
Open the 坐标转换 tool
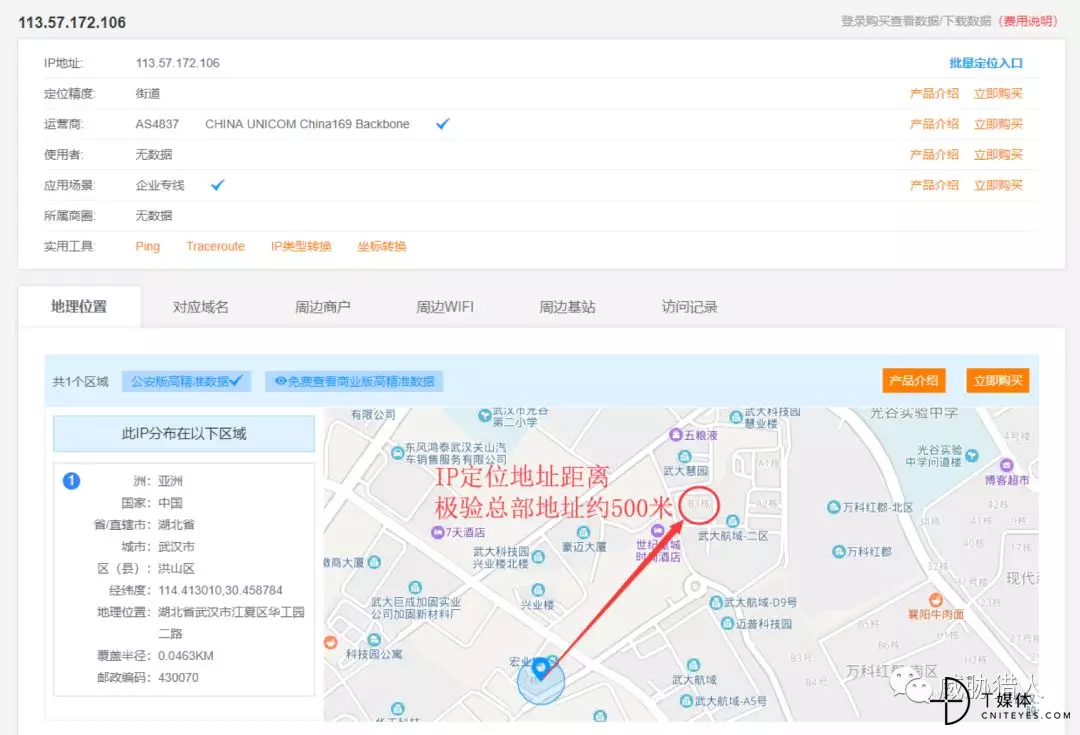(382, 246)
